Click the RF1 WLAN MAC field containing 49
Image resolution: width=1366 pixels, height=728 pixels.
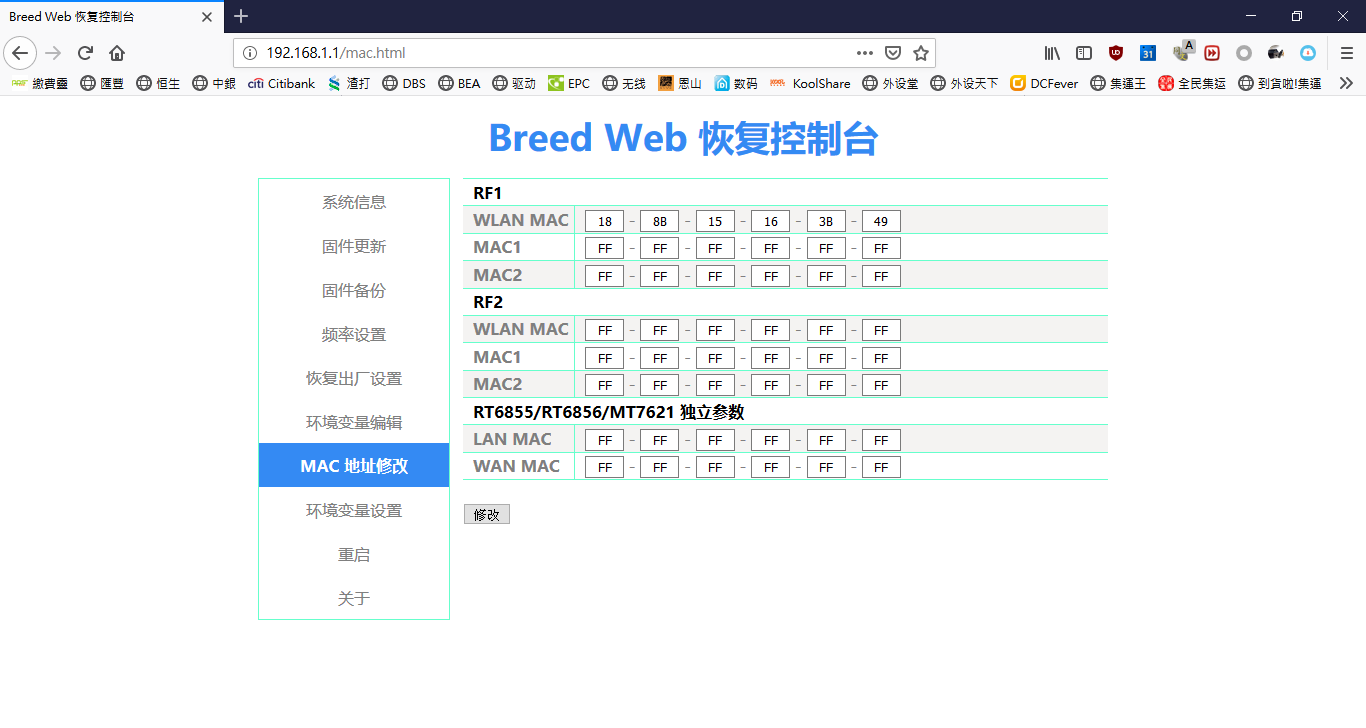(881, 221)
